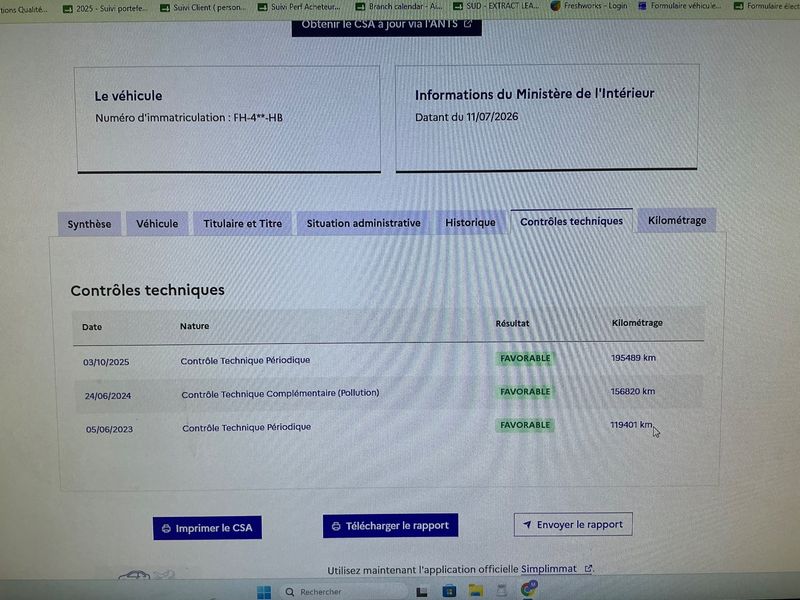The image size is (800, 600).
Task: Click Contrôle Technique Périodique in the 03/10/2025 row
Action: pyautogui.click(x=245, y=360)
